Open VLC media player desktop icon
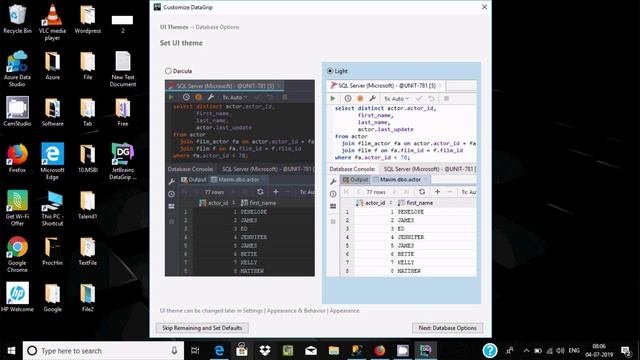 coord(52,22)
